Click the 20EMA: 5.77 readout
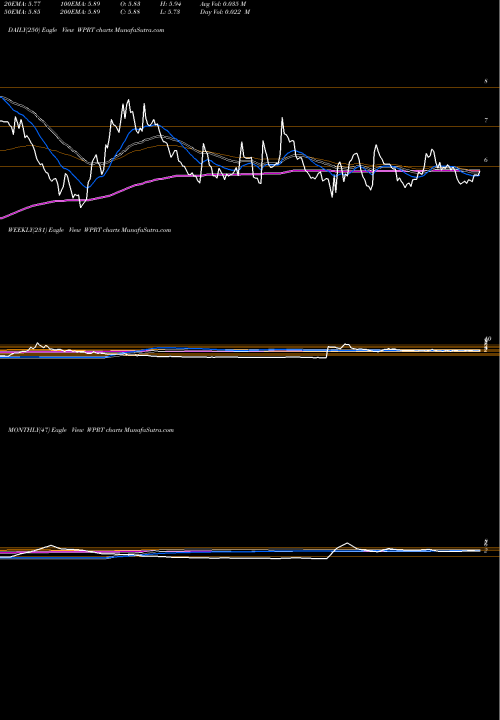 (22, 4)
